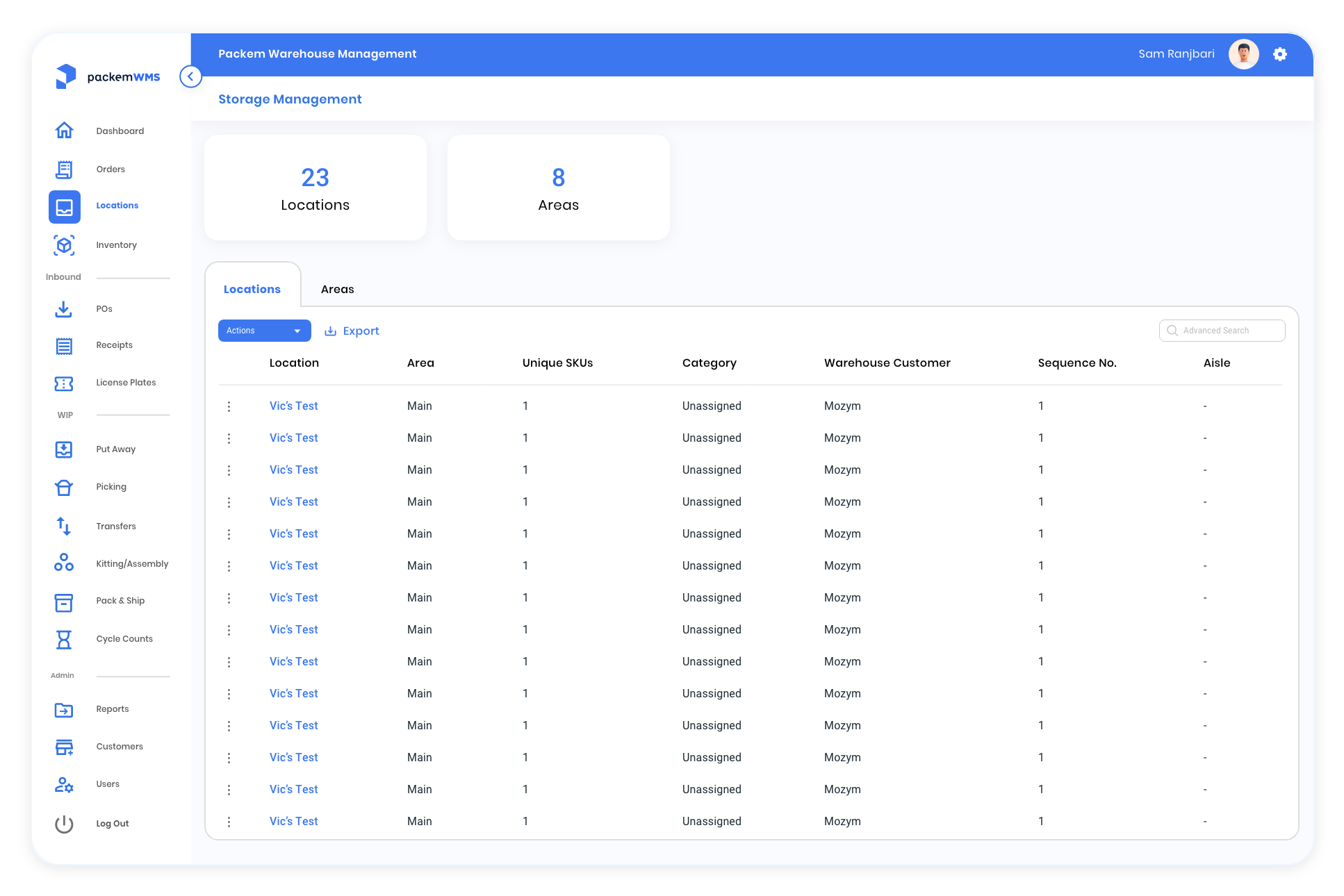Open the Actions dropdown
The image size is (1344, 896).
point(264,331)
